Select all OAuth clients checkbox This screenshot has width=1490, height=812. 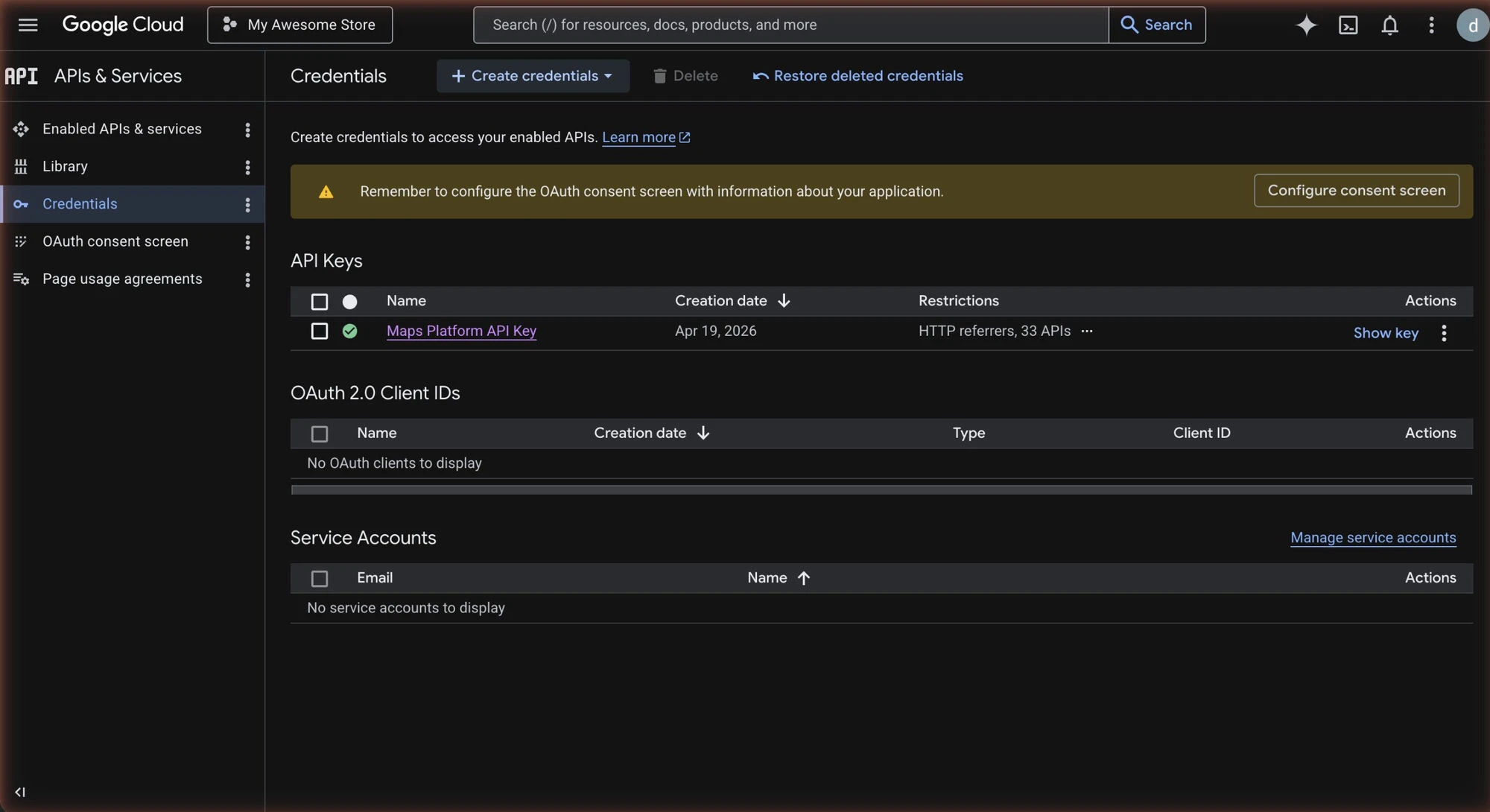[319, 434]
